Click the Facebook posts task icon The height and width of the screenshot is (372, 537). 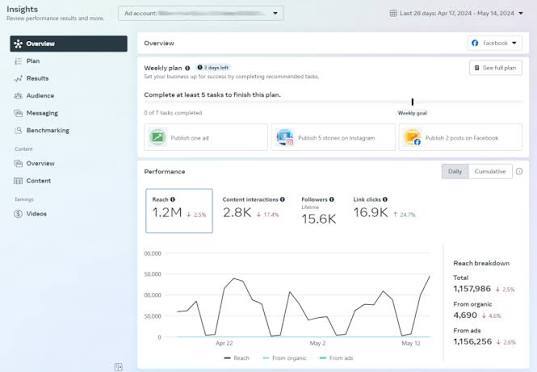(x=412, y=137)
